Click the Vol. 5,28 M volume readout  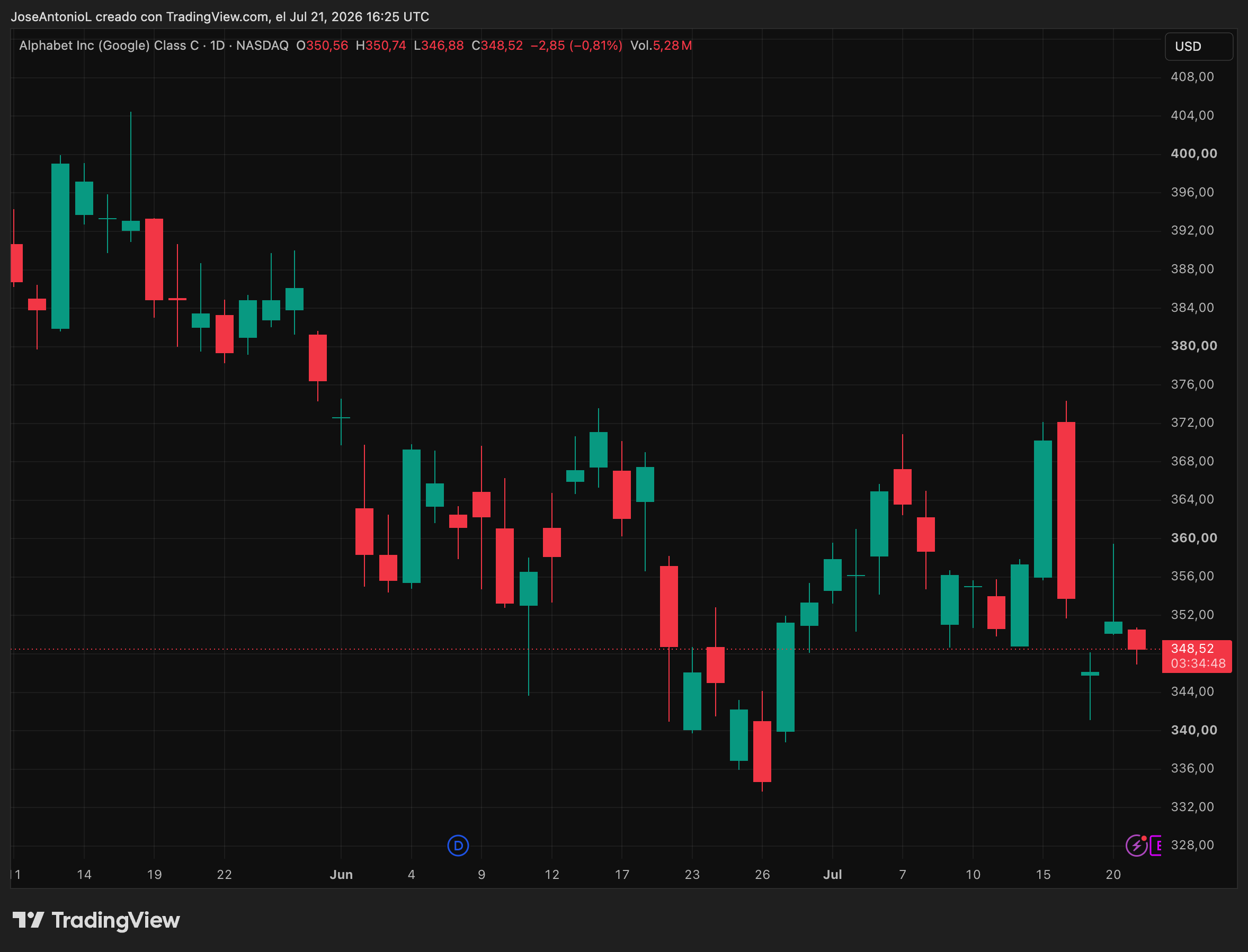tap(661, 46)
